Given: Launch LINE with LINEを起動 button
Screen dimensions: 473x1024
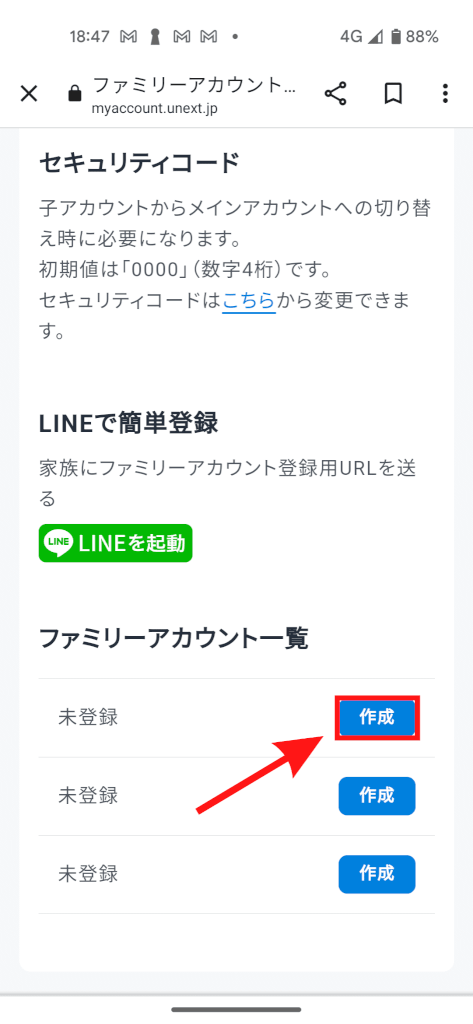Looking at the screenshot, I should coord(116,543).
